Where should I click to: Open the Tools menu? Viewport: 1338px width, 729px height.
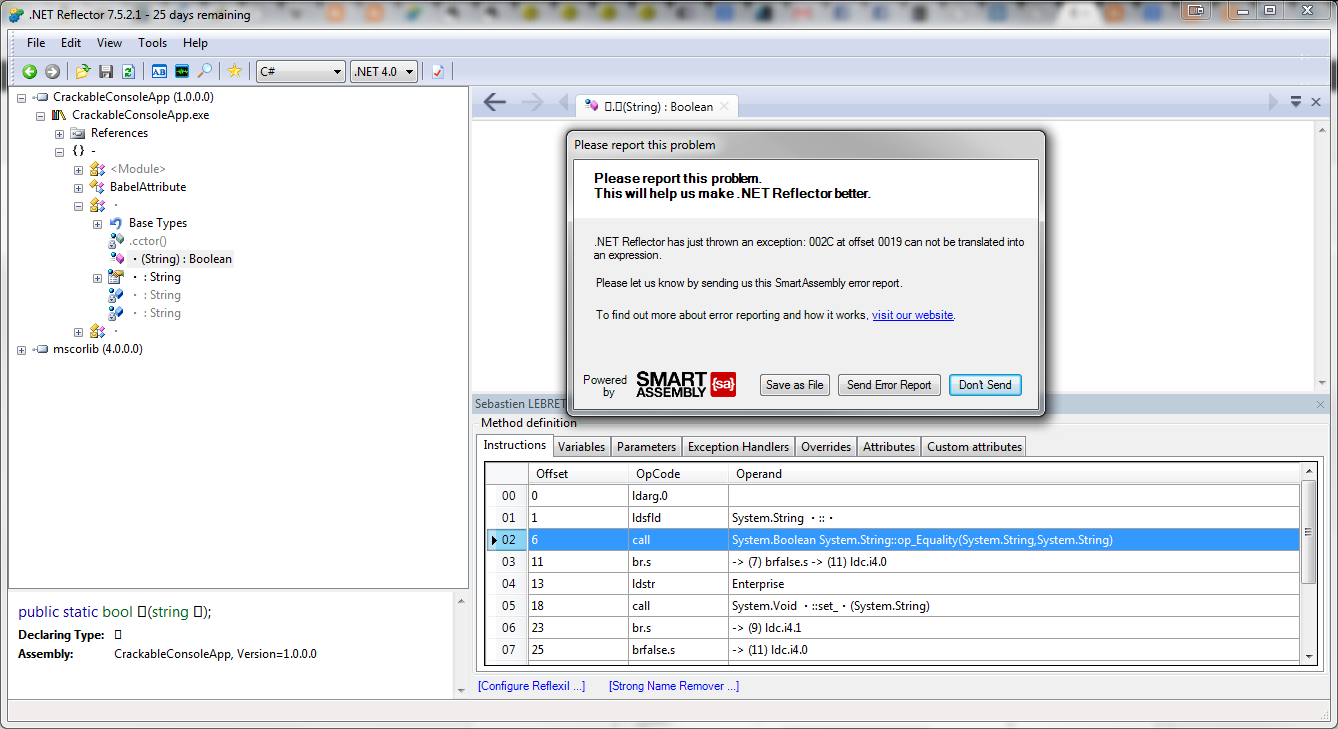click(153, 43)
